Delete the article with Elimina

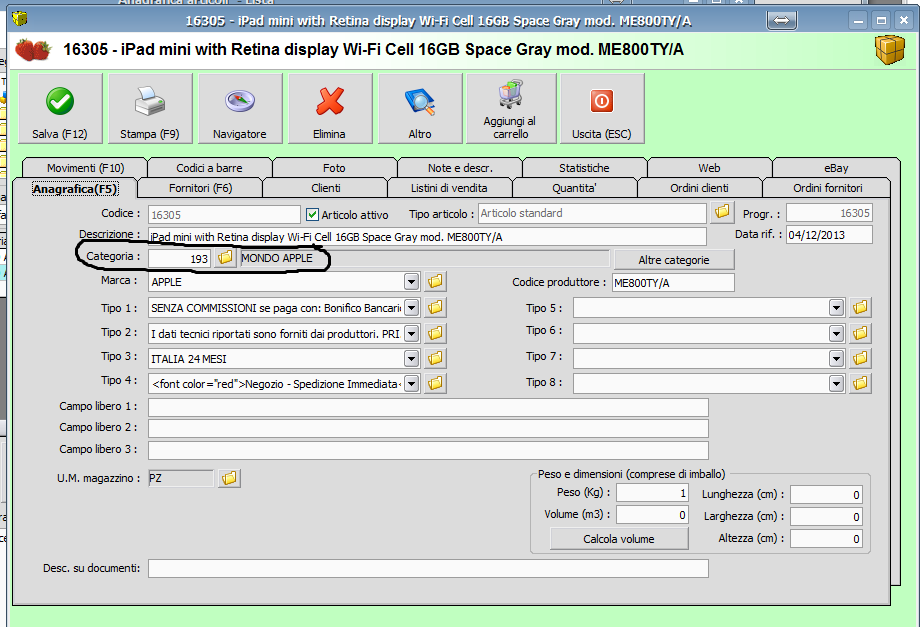(330, 109)
